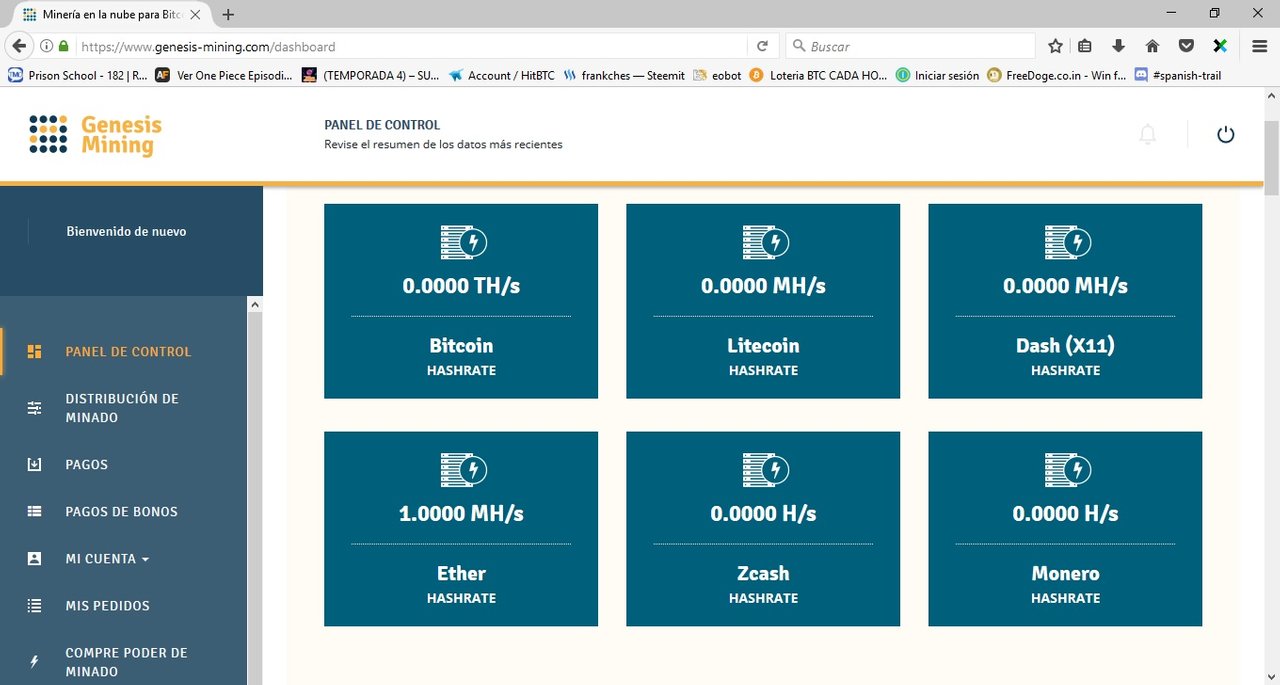Open the Loteria BTC CADA HO bookmark
The image size is (1280, 685).
tap(819, 75)
